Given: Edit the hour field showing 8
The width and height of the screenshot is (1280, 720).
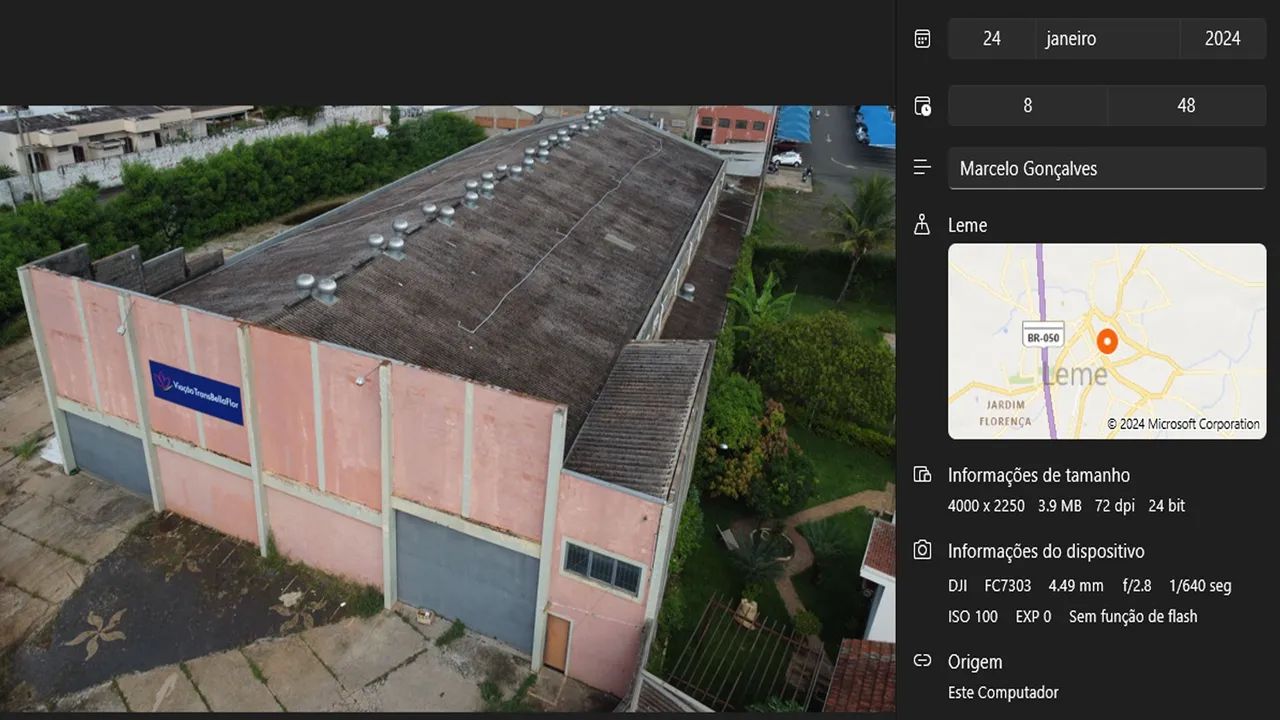Looking at the screenshot, I should point(1027,105).
